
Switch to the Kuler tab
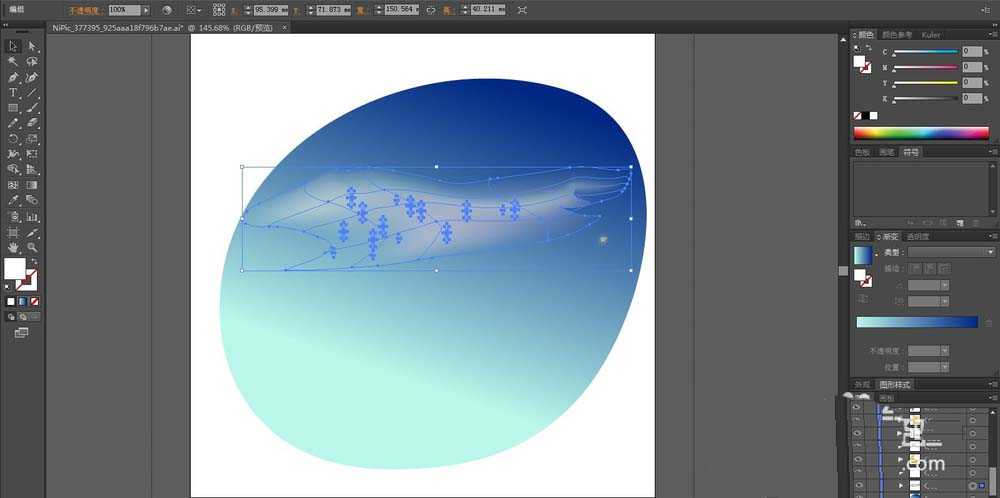point(931,35)
